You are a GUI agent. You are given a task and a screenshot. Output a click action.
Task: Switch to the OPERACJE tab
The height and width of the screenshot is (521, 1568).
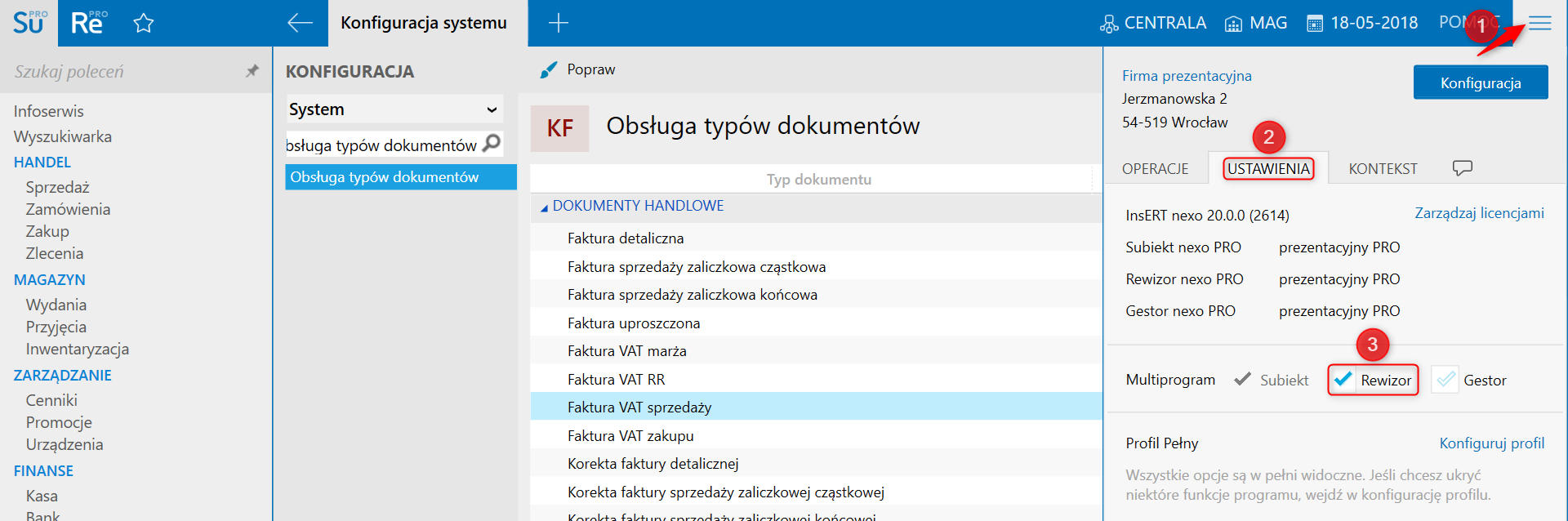click(1155, 169)
